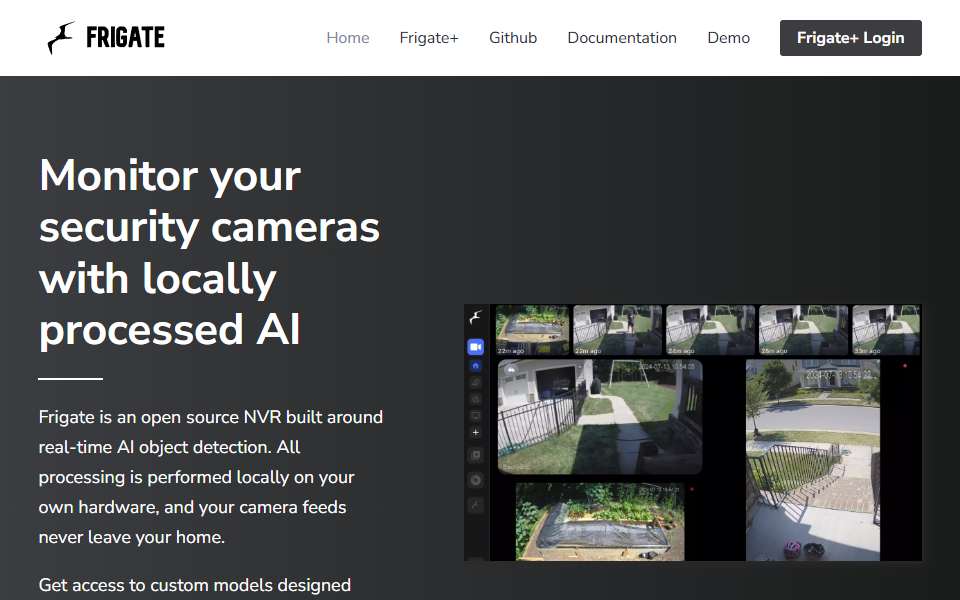
Task: Click the square icon below the plus icon
Action: pos(476,455)
